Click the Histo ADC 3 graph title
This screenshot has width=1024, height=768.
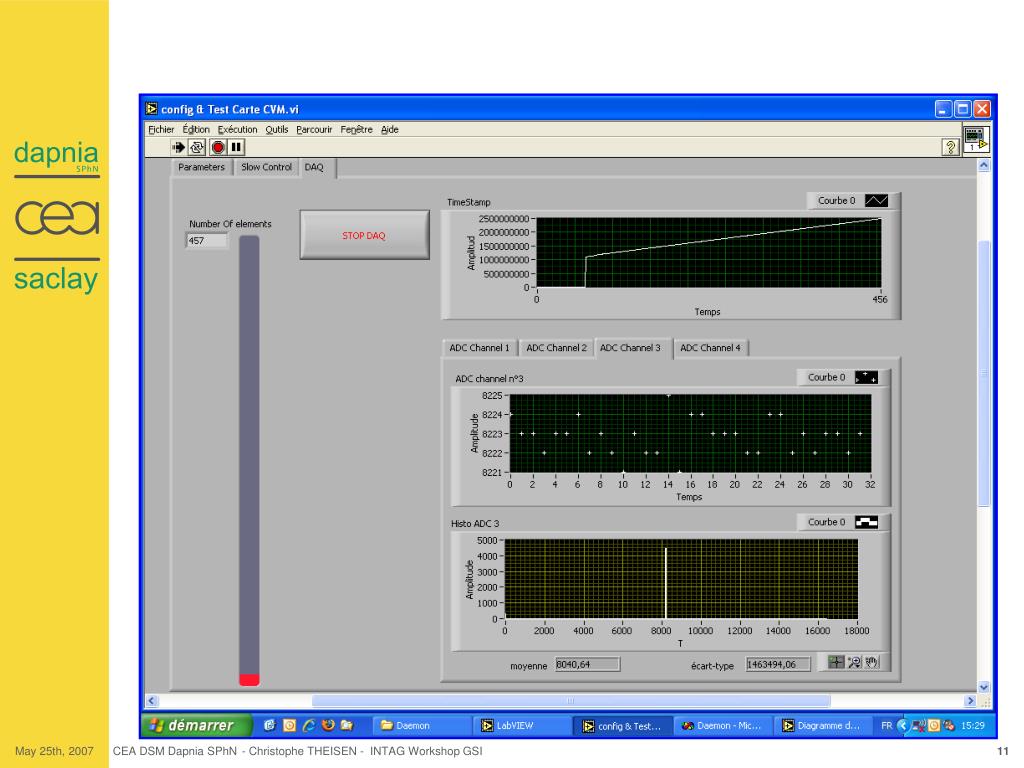(x=475, y=524)
